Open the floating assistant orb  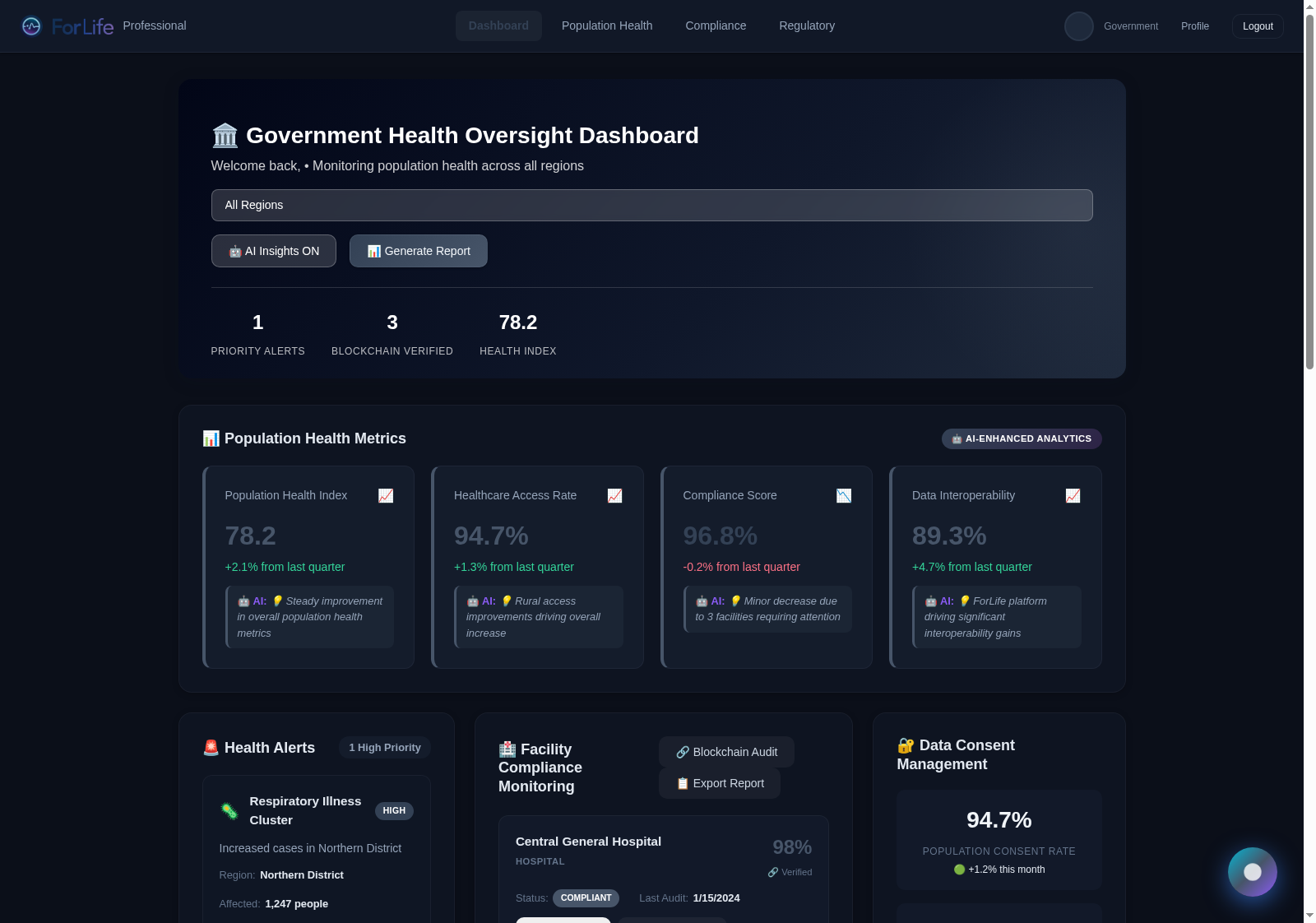pos(1253,872)
